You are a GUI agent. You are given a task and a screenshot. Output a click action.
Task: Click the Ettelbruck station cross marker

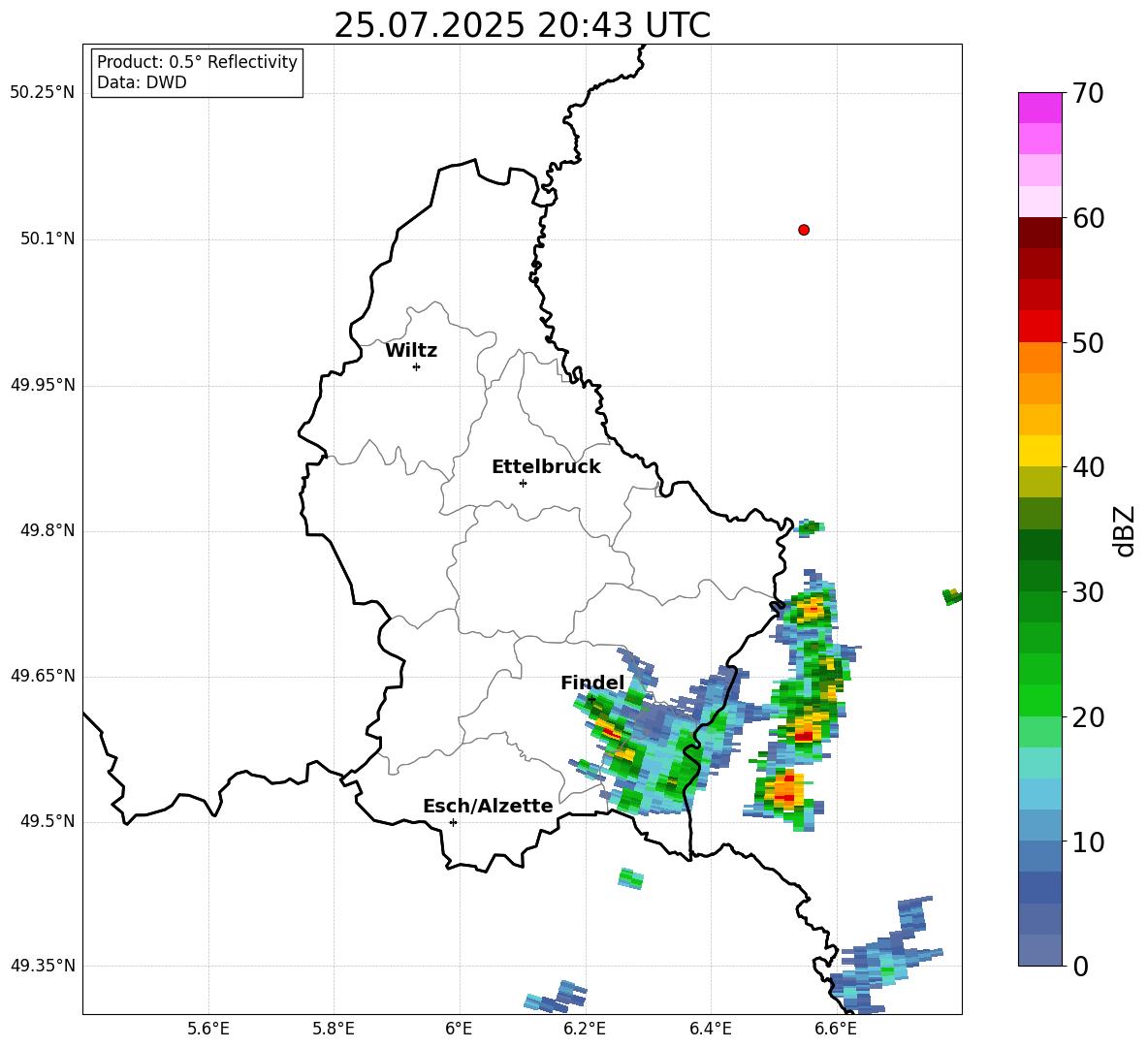[523, 483]
